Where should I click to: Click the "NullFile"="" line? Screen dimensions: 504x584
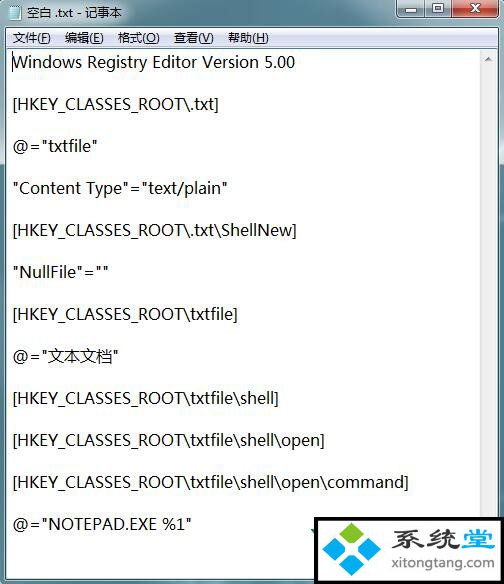point(60,272)
